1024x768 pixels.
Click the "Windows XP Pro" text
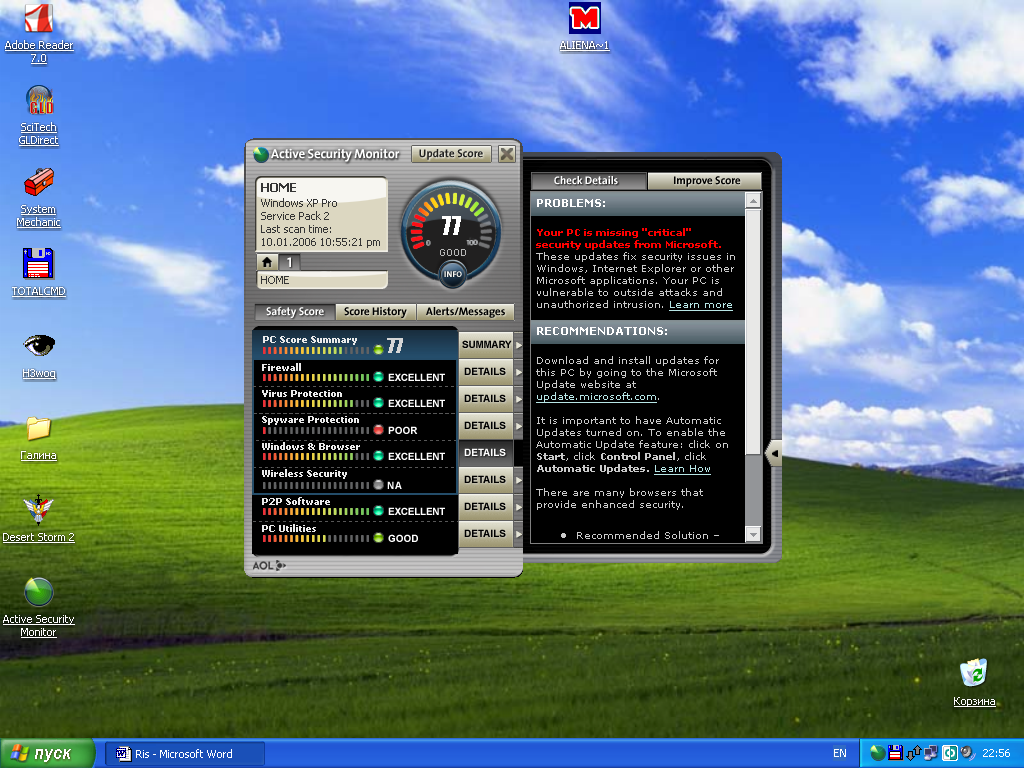click(299, 203)
